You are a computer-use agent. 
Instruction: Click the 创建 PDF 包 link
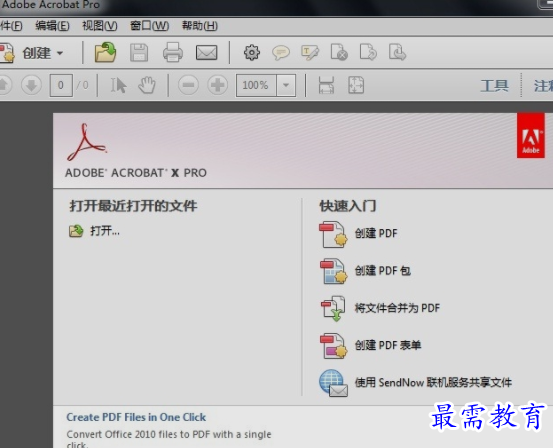[383, 271]
